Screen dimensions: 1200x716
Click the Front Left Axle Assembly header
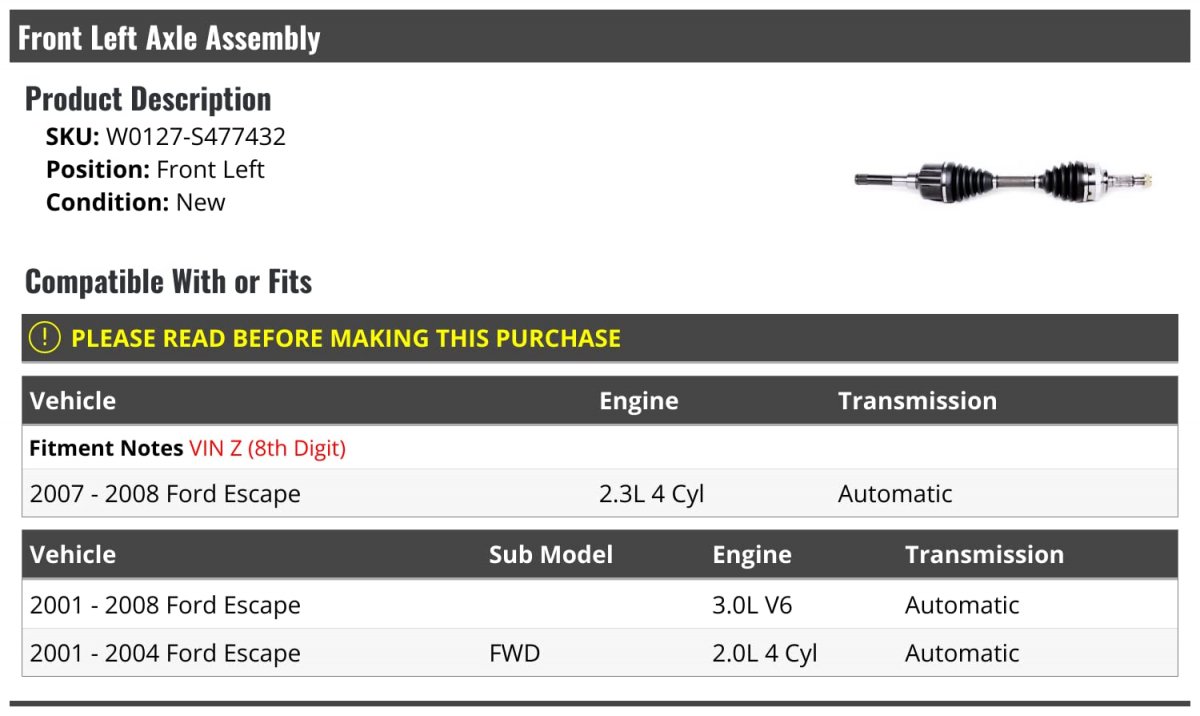click(x=170, y=38)
